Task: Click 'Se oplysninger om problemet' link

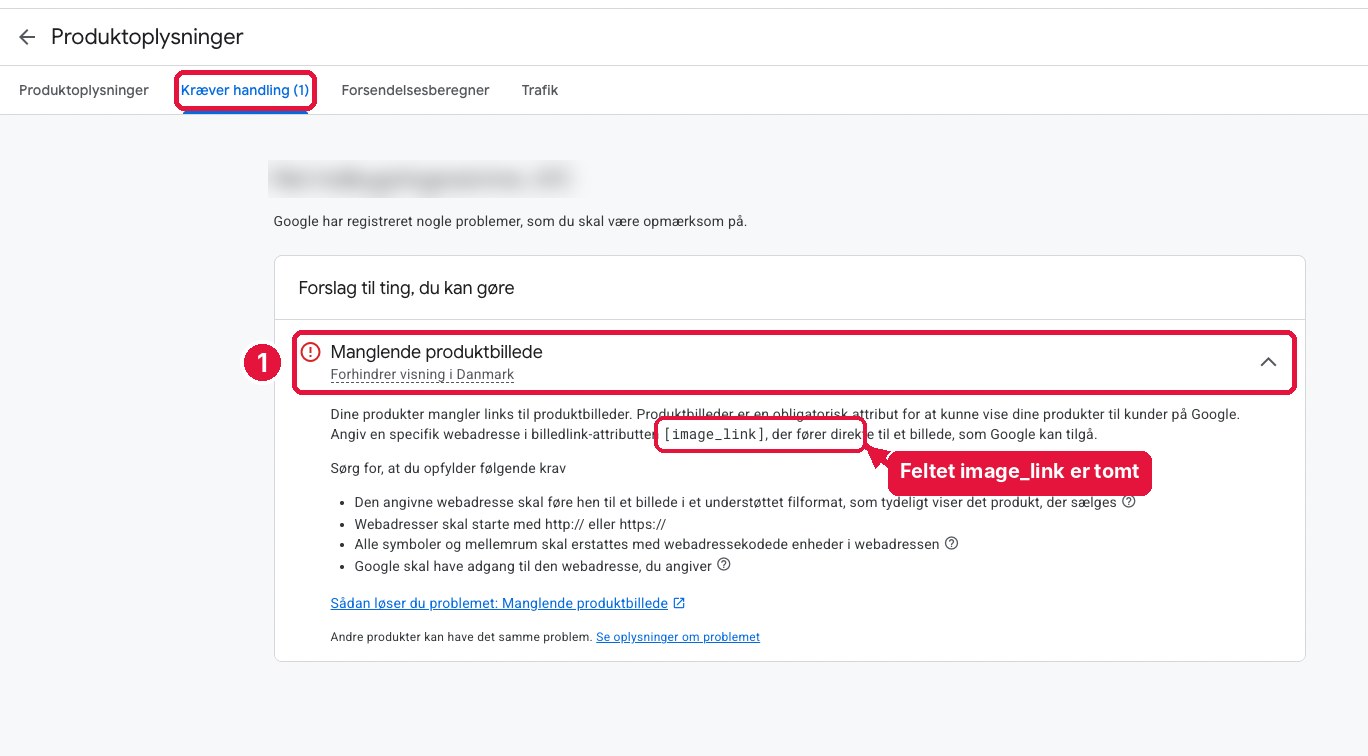Action: pyautogui.click(x=678, y=637)
